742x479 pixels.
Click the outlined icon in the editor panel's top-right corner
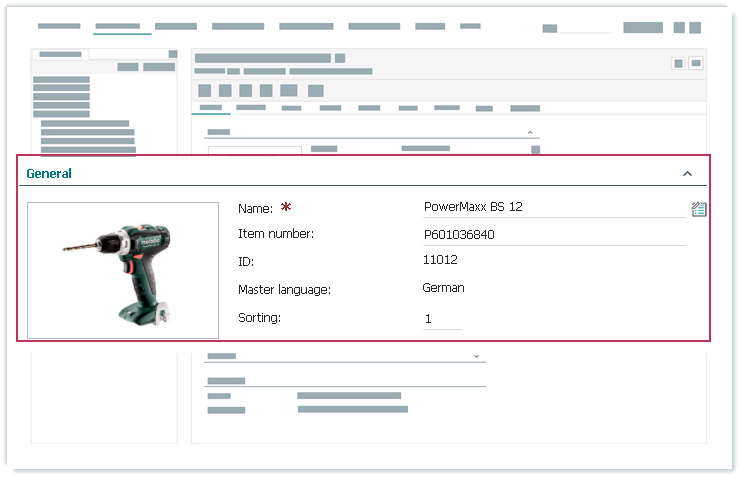(x=696, y=63)
